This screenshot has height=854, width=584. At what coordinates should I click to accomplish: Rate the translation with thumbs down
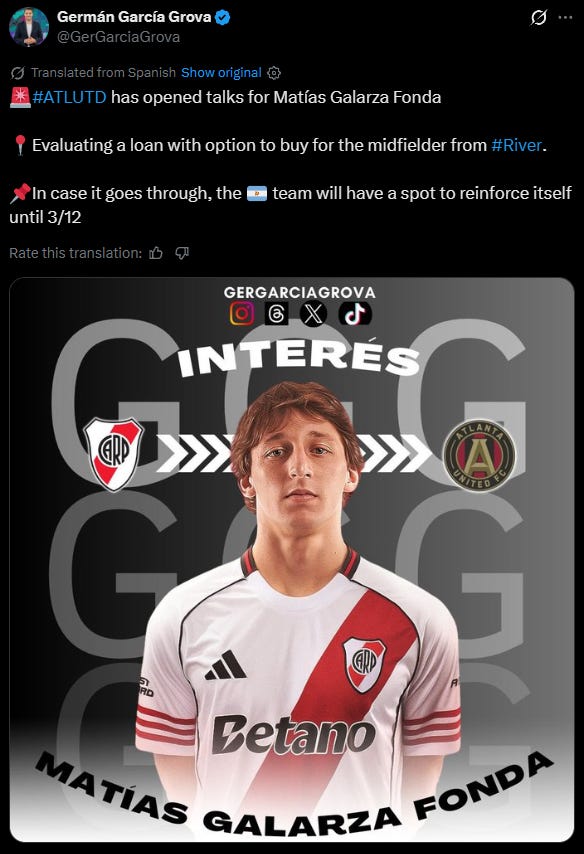click(x=181, y=253)
